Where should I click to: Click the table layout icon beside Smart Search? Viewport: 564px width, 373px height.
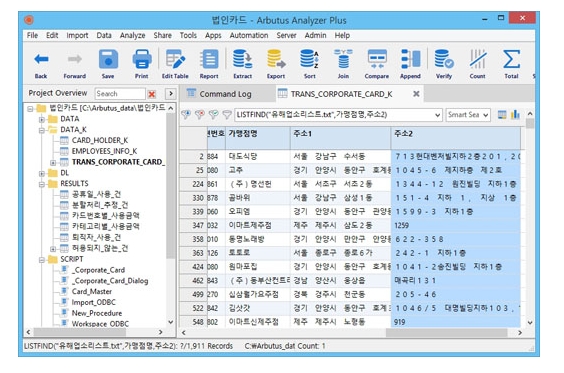[502, 115]
